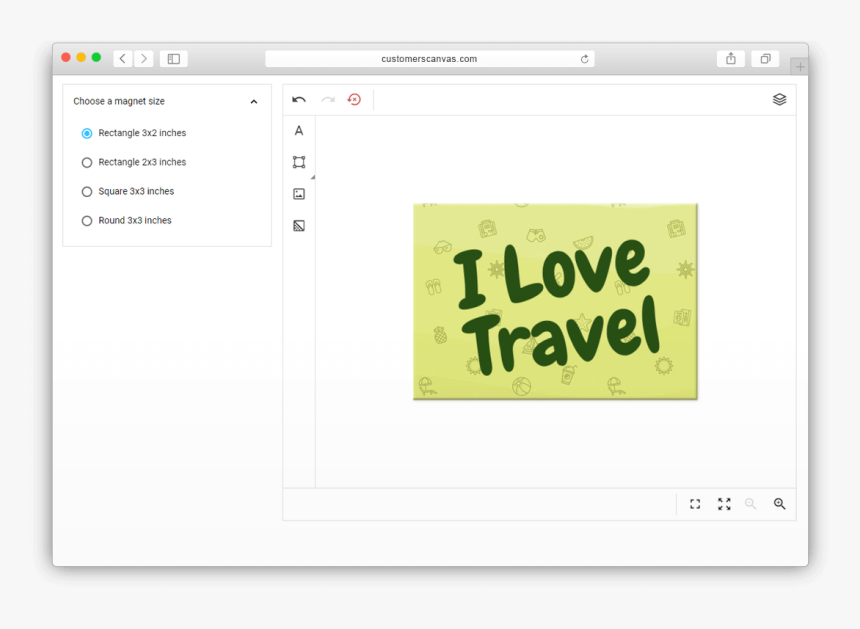Image resolution: width=860 pixels, height=629 pixels.
Task: Click the zoom out magnifier icon
Action: [750, 504]
